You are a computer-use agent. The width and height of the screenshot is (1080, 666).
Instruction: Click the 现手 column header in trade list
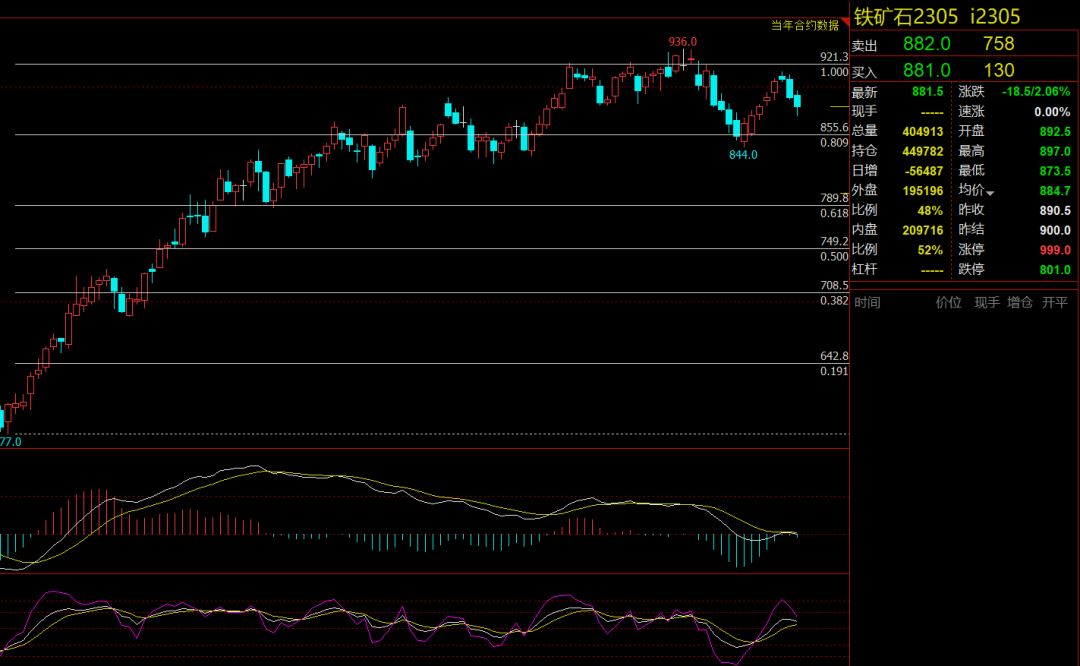click(986, 302)
